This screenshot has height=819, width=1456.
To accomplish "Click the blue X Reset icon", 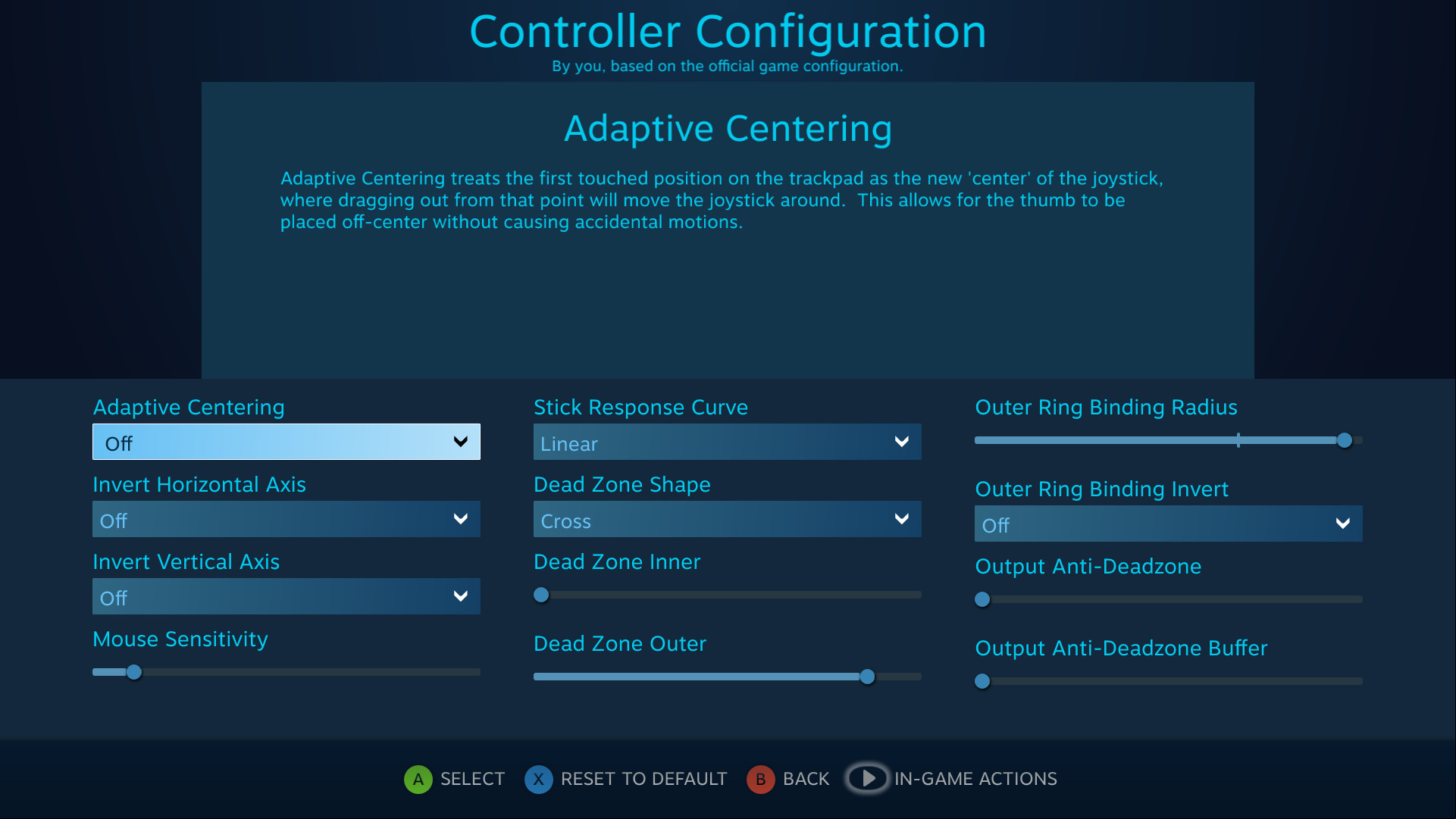I will [x=538, y=779].
